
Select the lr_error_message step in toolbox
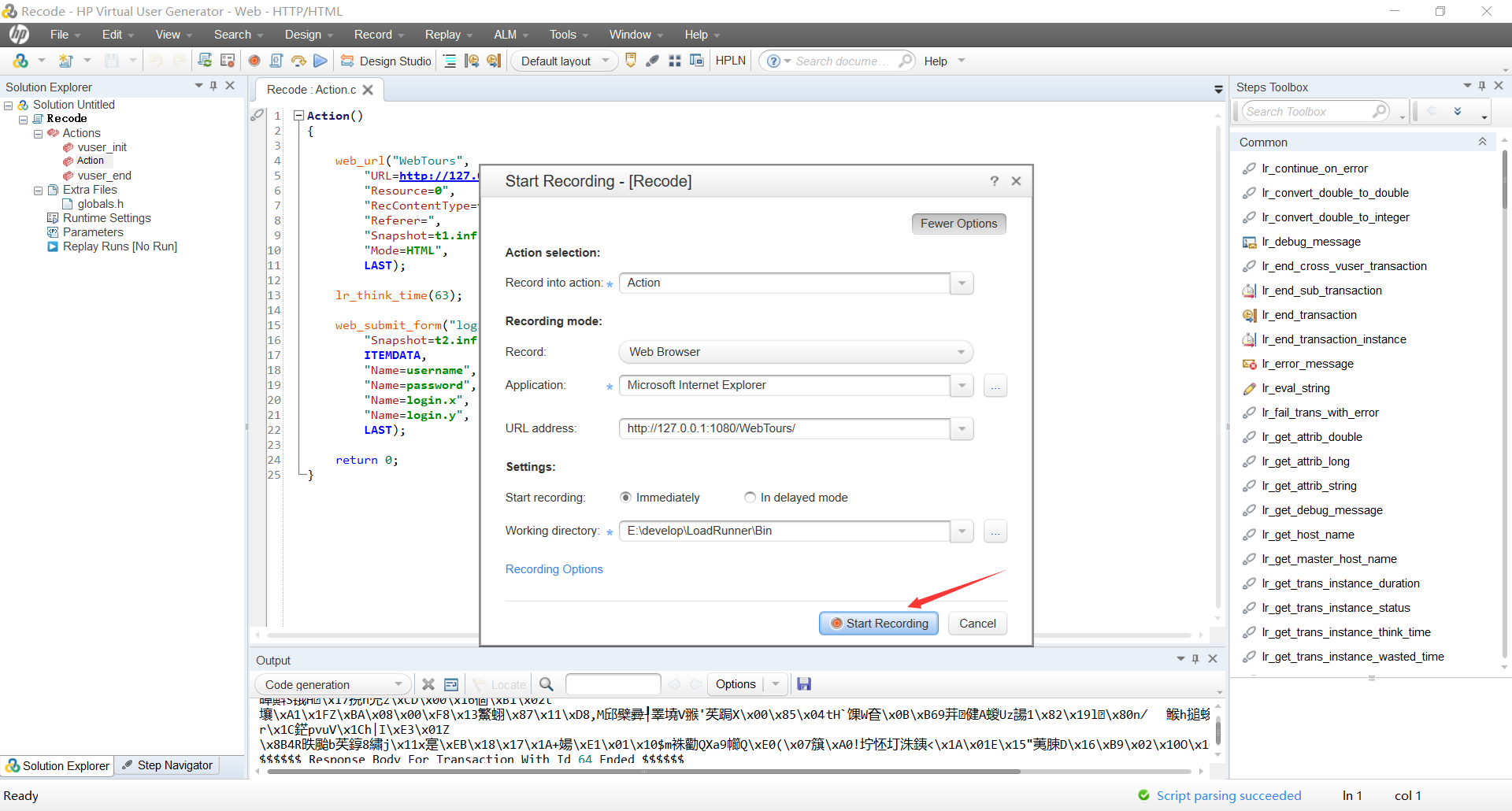click(1307, 364)
